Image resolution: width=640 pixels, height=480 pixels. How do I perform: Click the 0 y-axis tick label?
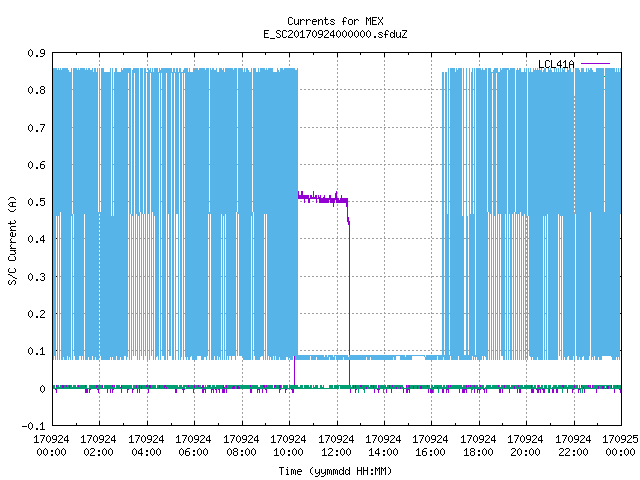pyautogui.click(x=42, y=389)
